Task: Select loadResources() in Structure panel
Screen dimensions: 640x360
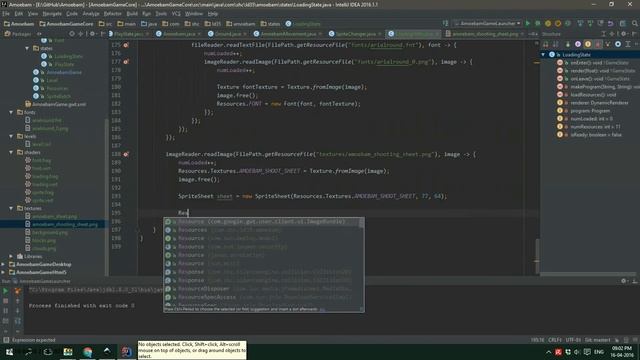Action: click(x=593, y=95)
